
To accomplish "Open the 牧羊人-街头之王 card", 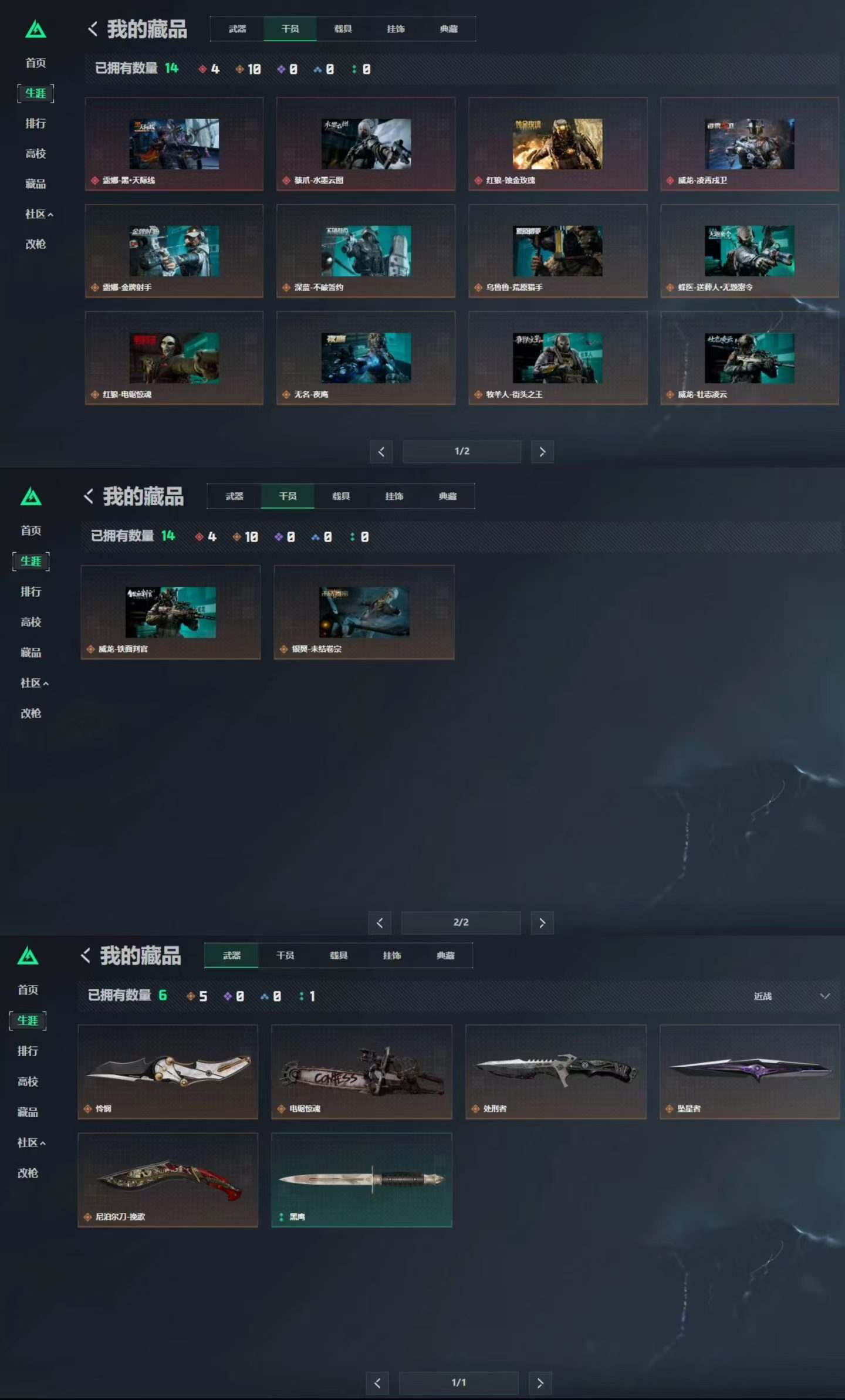I will pyautogui.click(x=557, y=358).
